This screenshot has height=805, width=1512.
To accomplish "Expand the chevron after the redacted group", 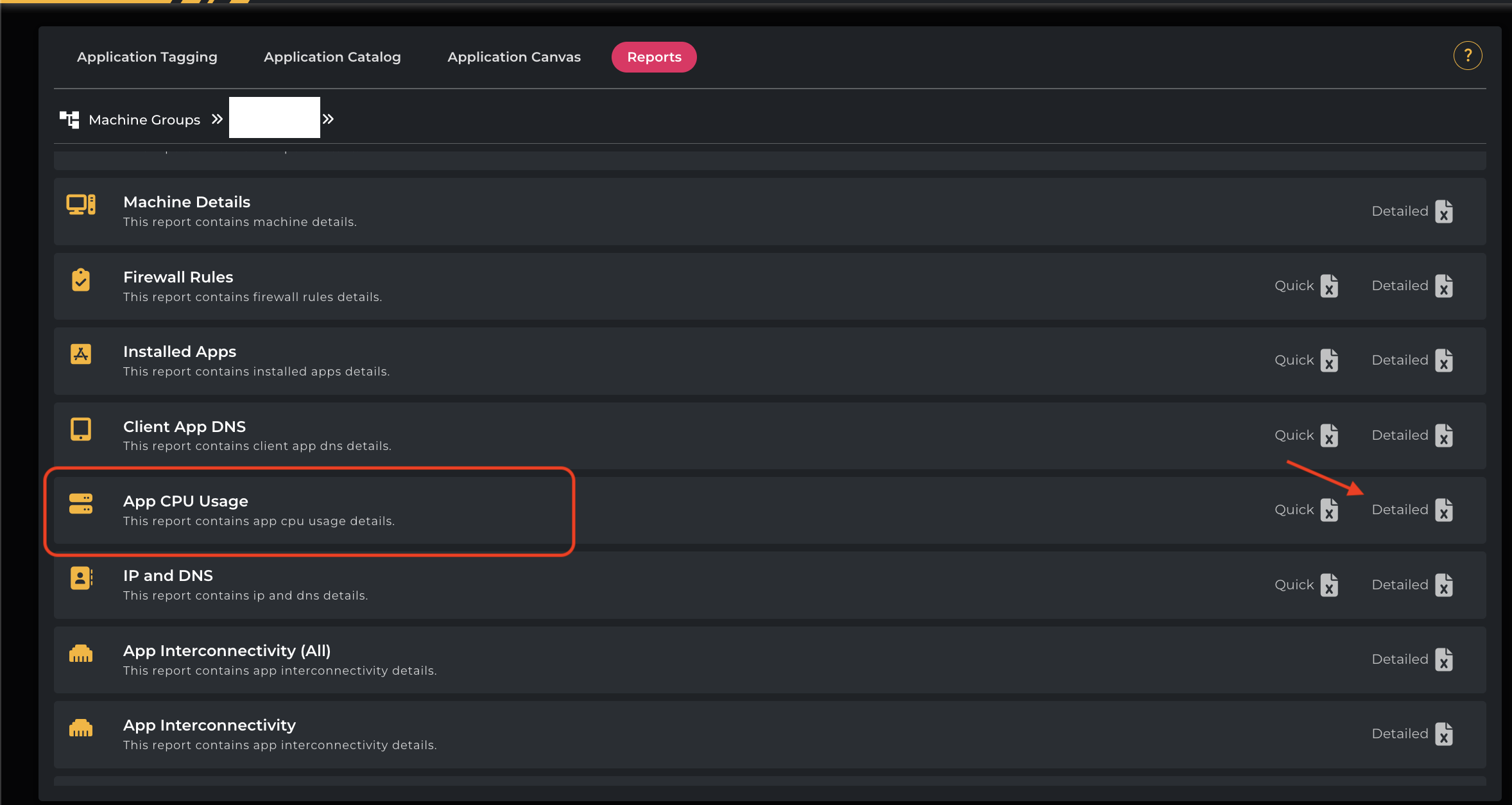I will [x=328, y=119].
